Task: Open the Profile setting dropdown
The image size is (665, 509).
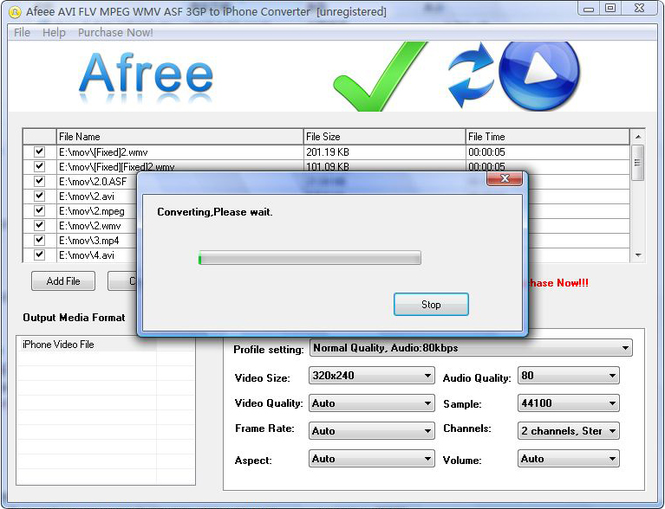Action: tap(471, 348)
